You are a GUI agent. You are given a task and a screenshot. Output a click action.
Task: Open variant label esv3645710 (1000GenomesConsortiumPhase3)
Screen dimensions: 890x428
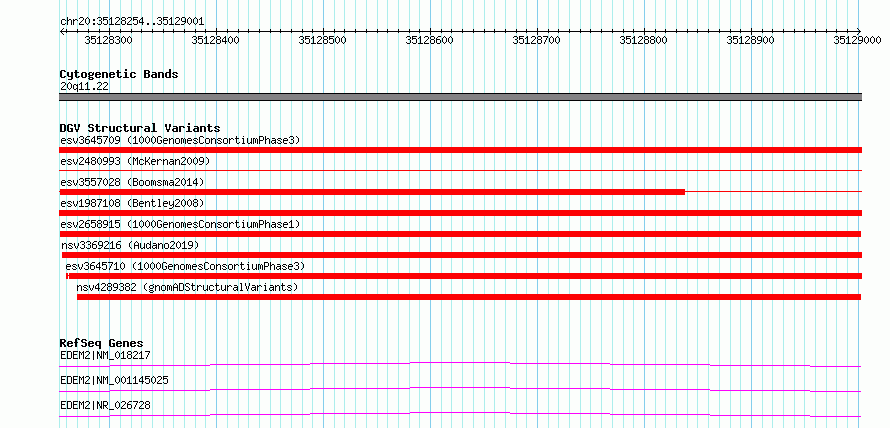[x=185, y=266]
